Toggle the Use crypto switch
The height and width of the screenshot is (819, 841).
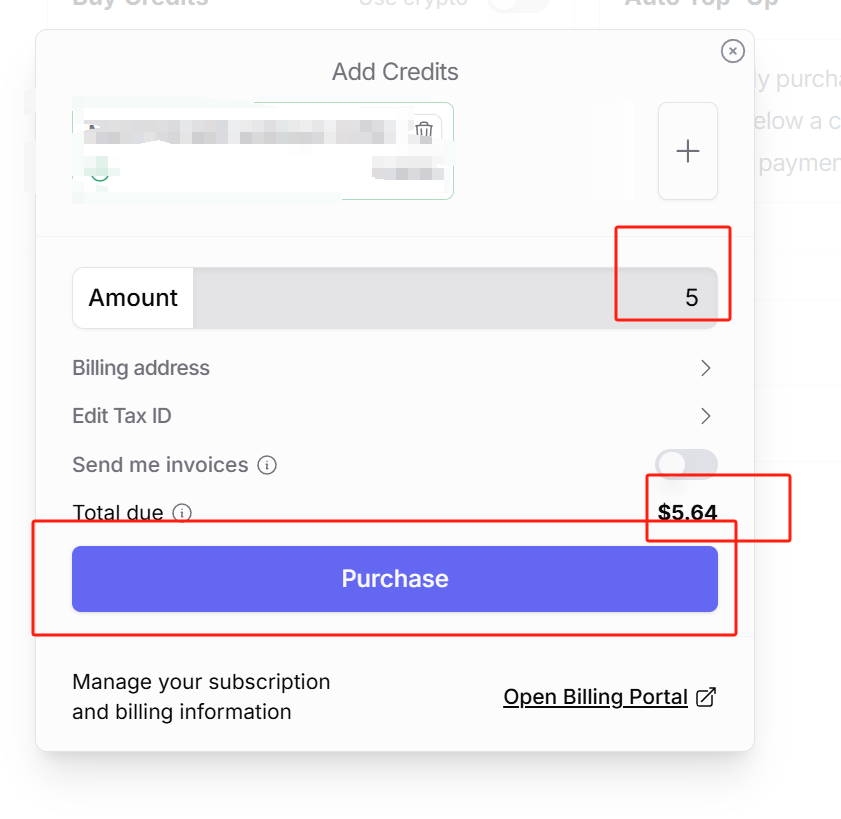[x=518, y=4]
